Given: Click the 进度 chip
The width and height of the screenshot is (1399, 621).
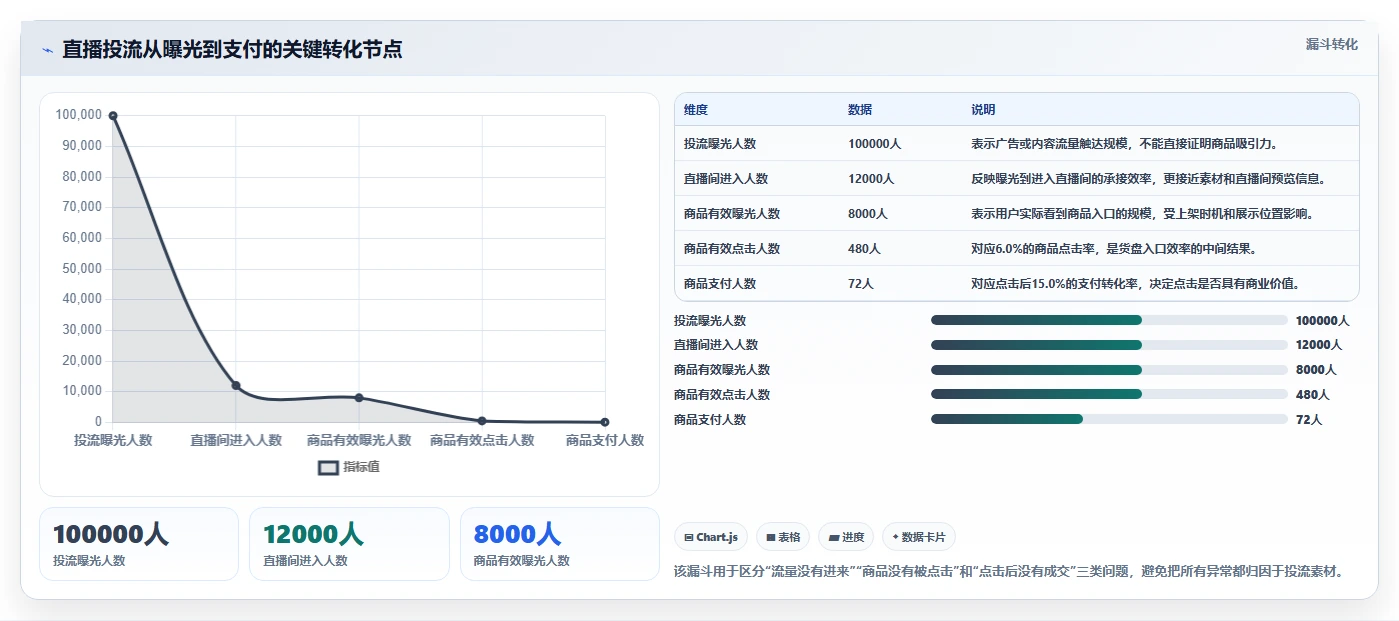Looking at the screenshot, I should click(846, 537).
